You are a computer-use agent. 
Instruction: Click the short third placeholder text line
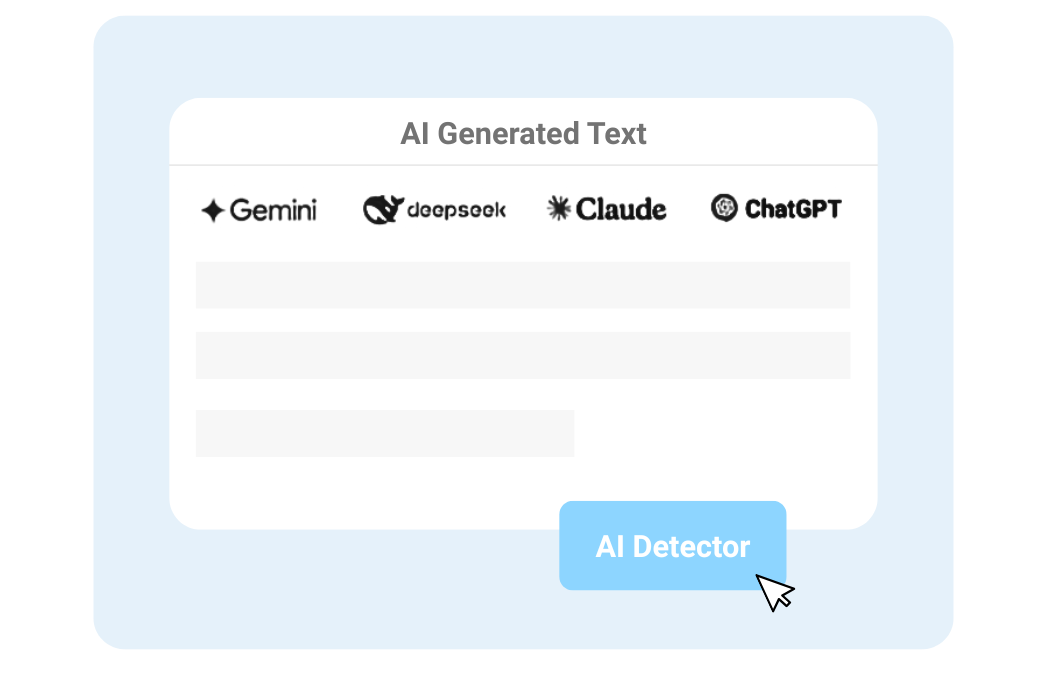click(x=384, y=433)
